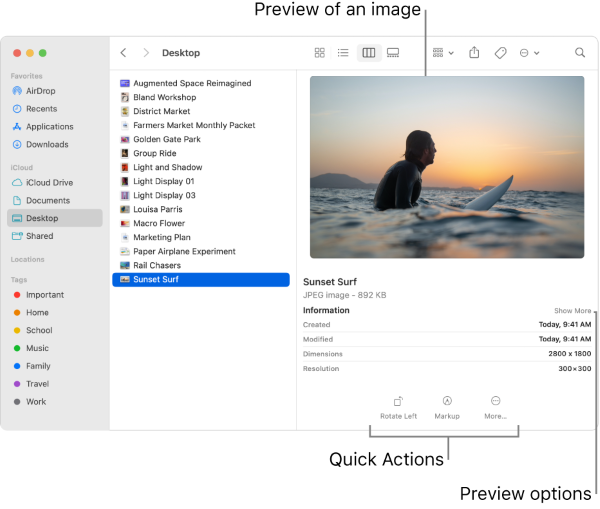Click the Markup quick action

pyautogui.click(x=447, y=408)
